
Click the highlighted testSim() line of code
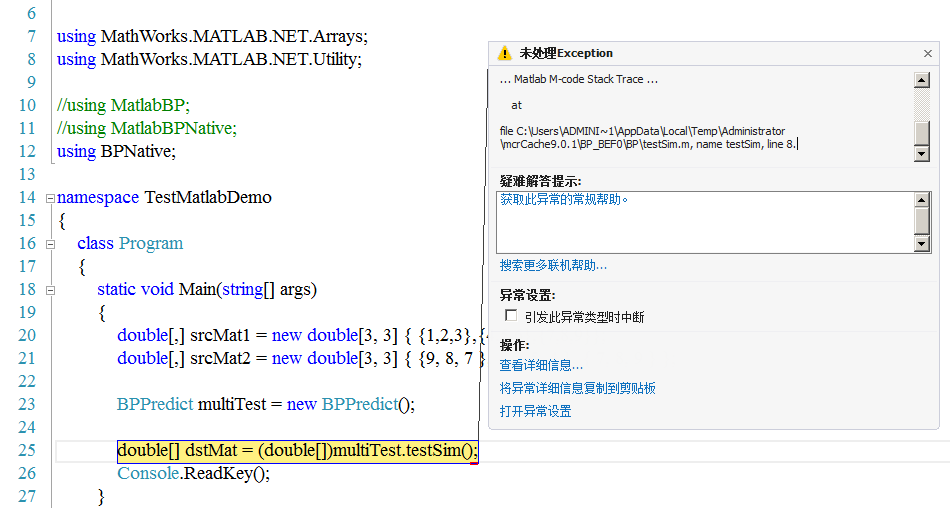coord(297,451)
